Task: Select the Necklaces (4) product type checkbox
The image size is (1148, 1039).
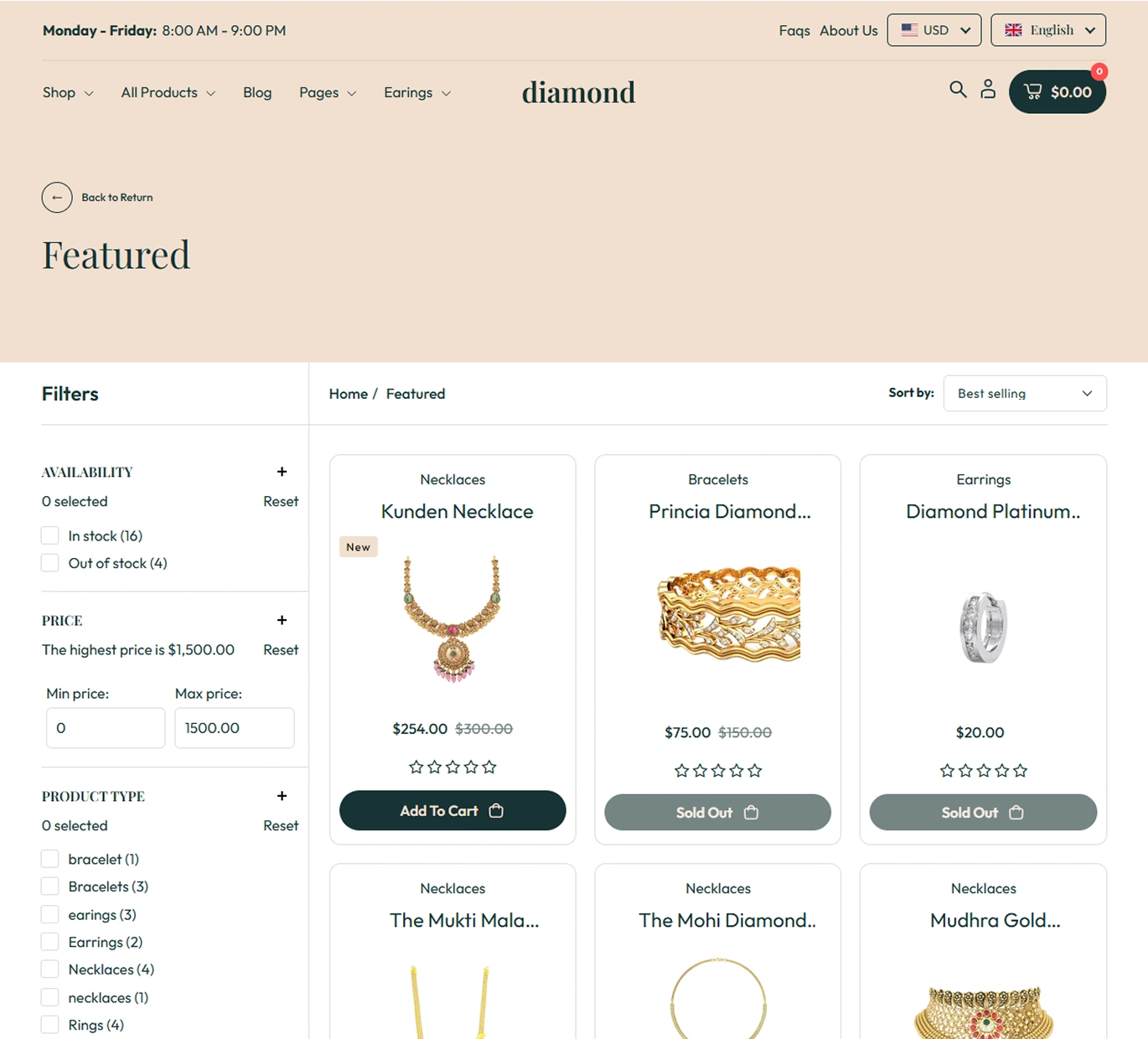Action: point(50,969)
